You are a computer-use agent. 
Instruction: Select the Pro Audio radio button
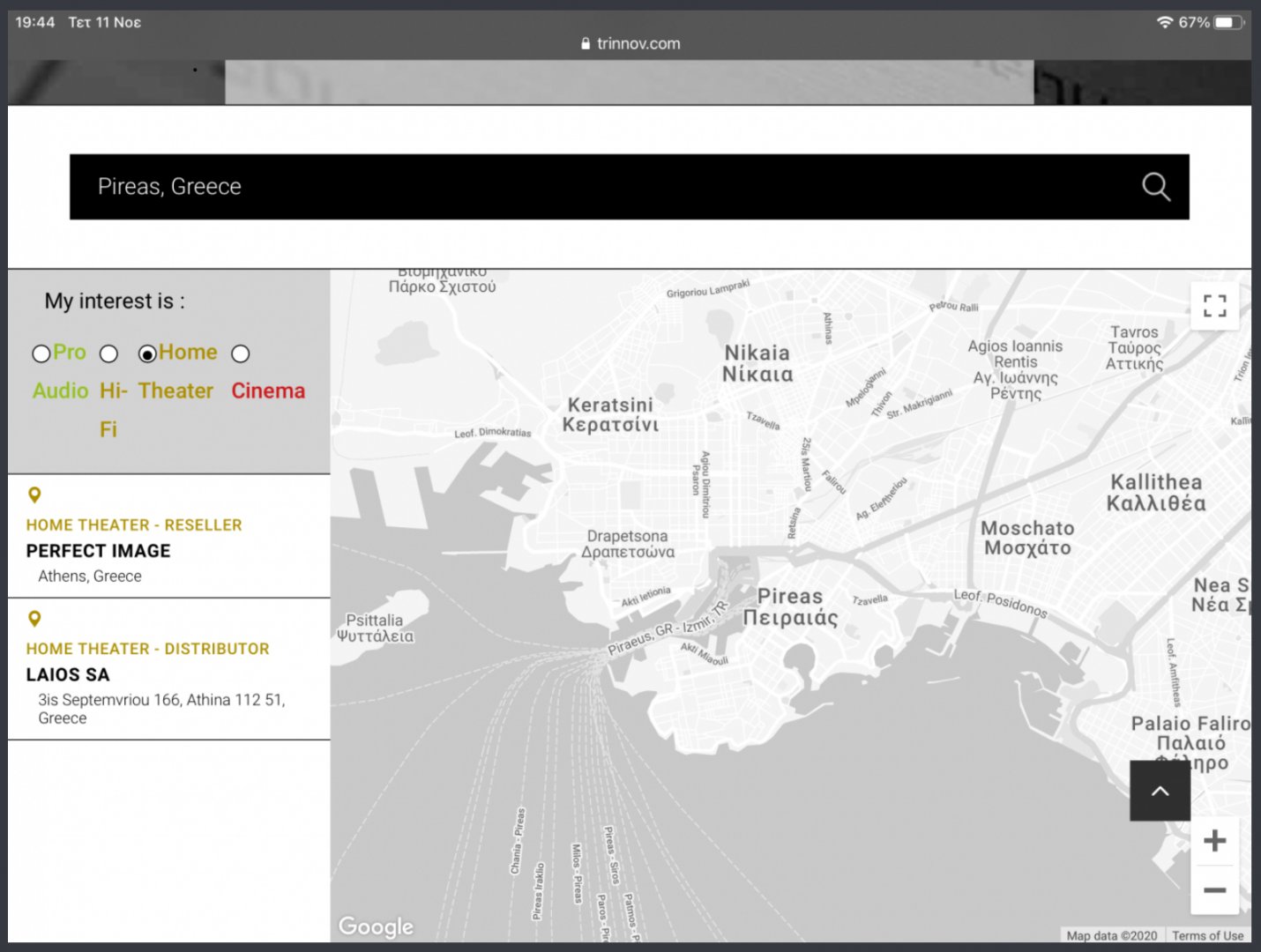(41, 353)
